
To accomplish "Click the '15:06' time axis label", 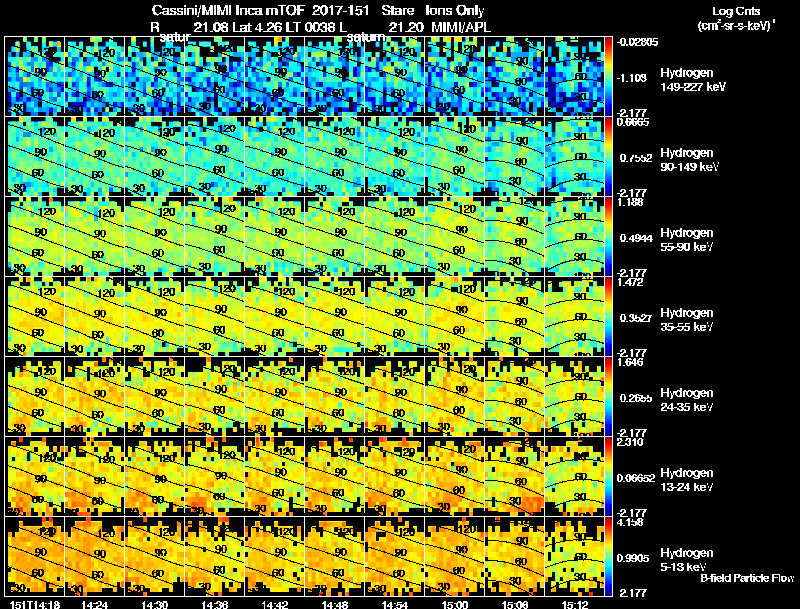I will pyautogui.click(x=515, y=604).
